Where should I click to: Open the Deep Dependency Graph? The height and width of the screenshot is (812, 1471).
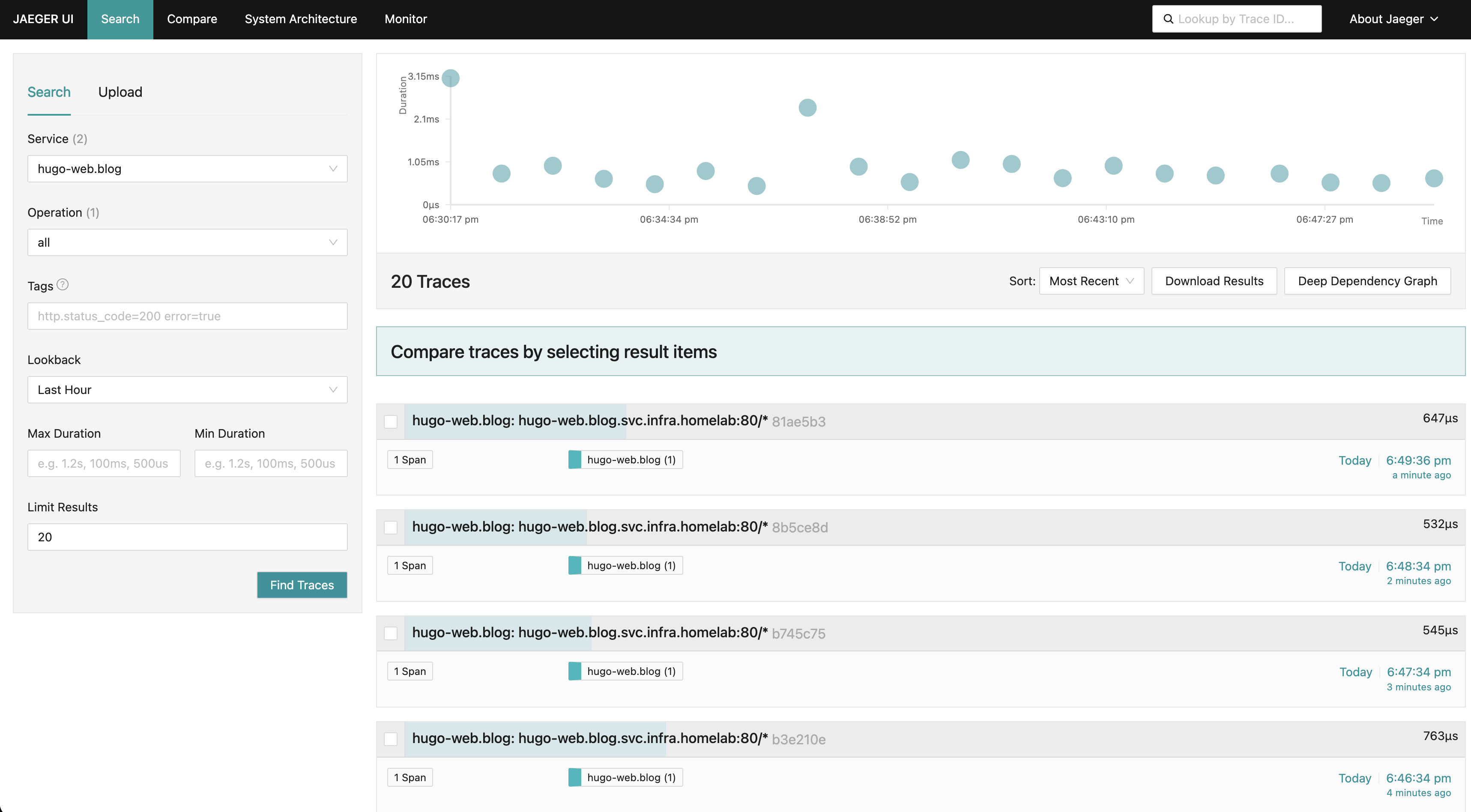point(1367,281)
